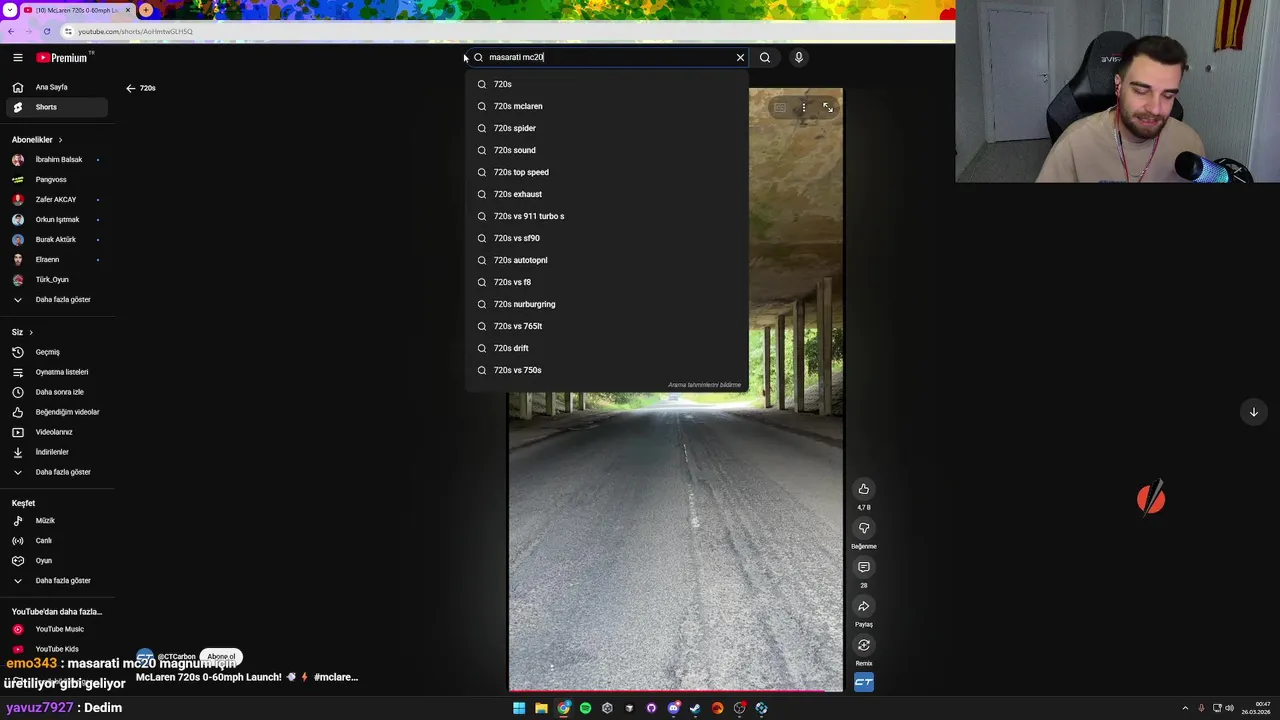Select suggestion '720s vs f8'
Image resolution: width=1280 pixels, height=720 pixels.
click(x=607, y=282)
